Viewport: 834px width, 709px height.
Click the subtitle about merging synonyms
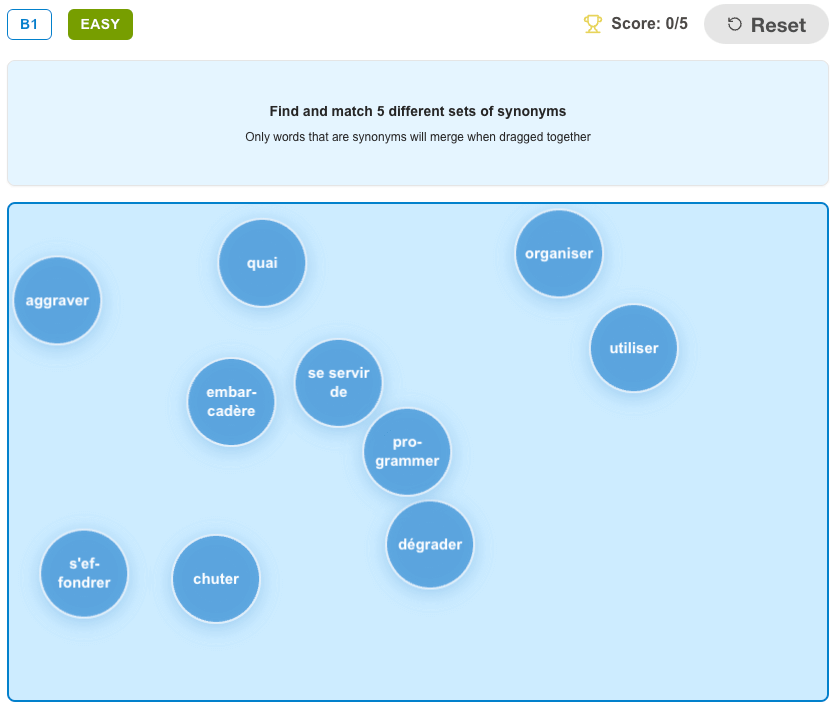[417, 136]
